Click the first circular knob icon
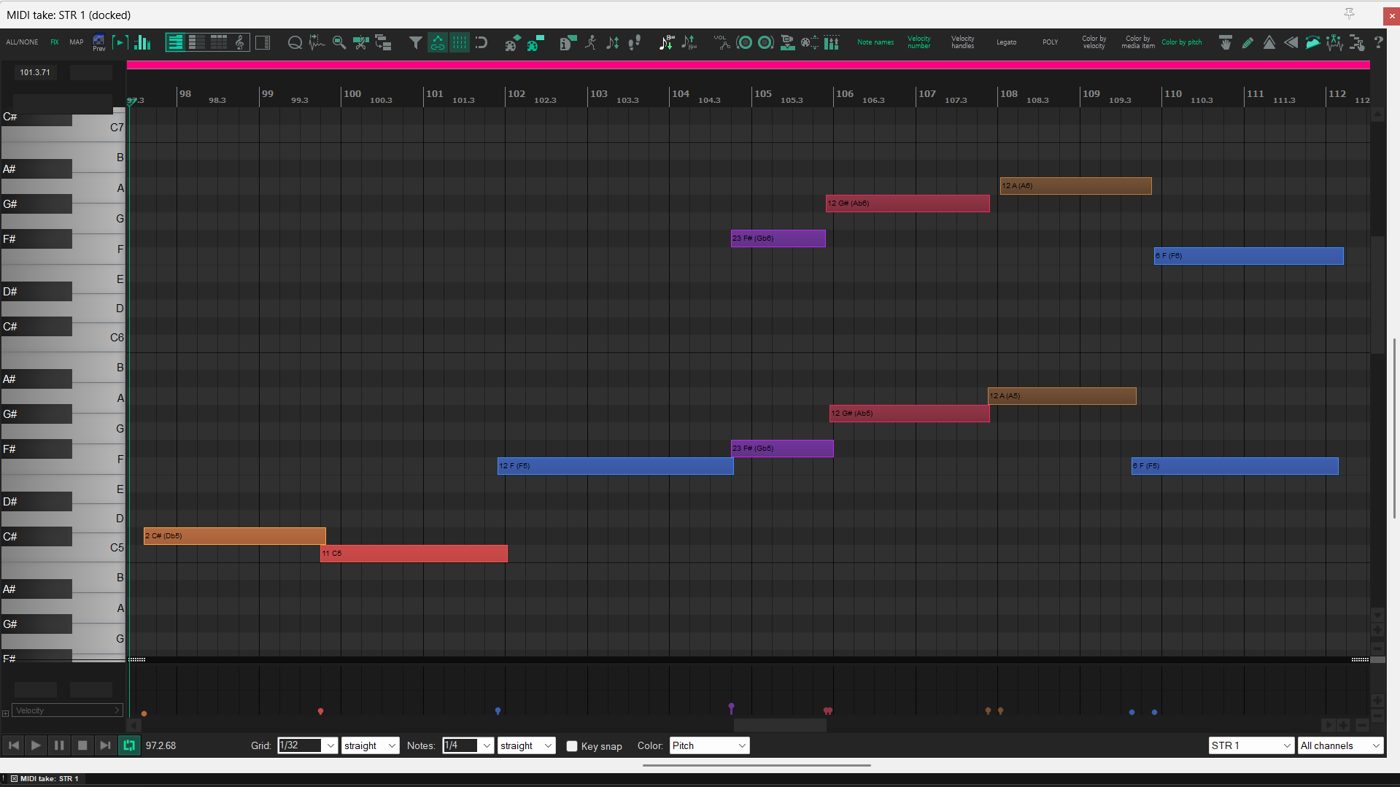 [x=744, y=42]
